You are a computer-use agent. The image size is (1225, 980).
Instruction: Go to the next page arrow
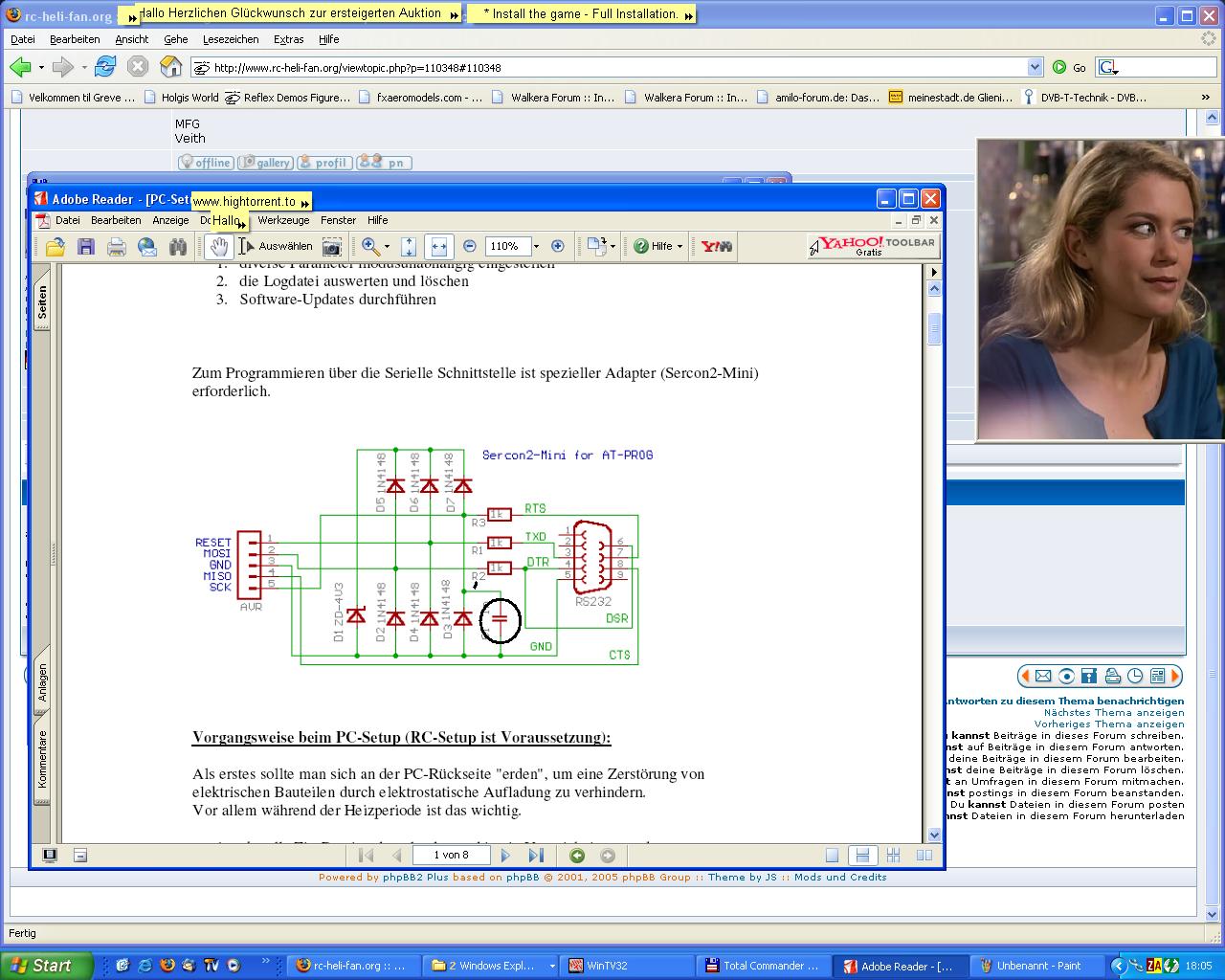506,856
